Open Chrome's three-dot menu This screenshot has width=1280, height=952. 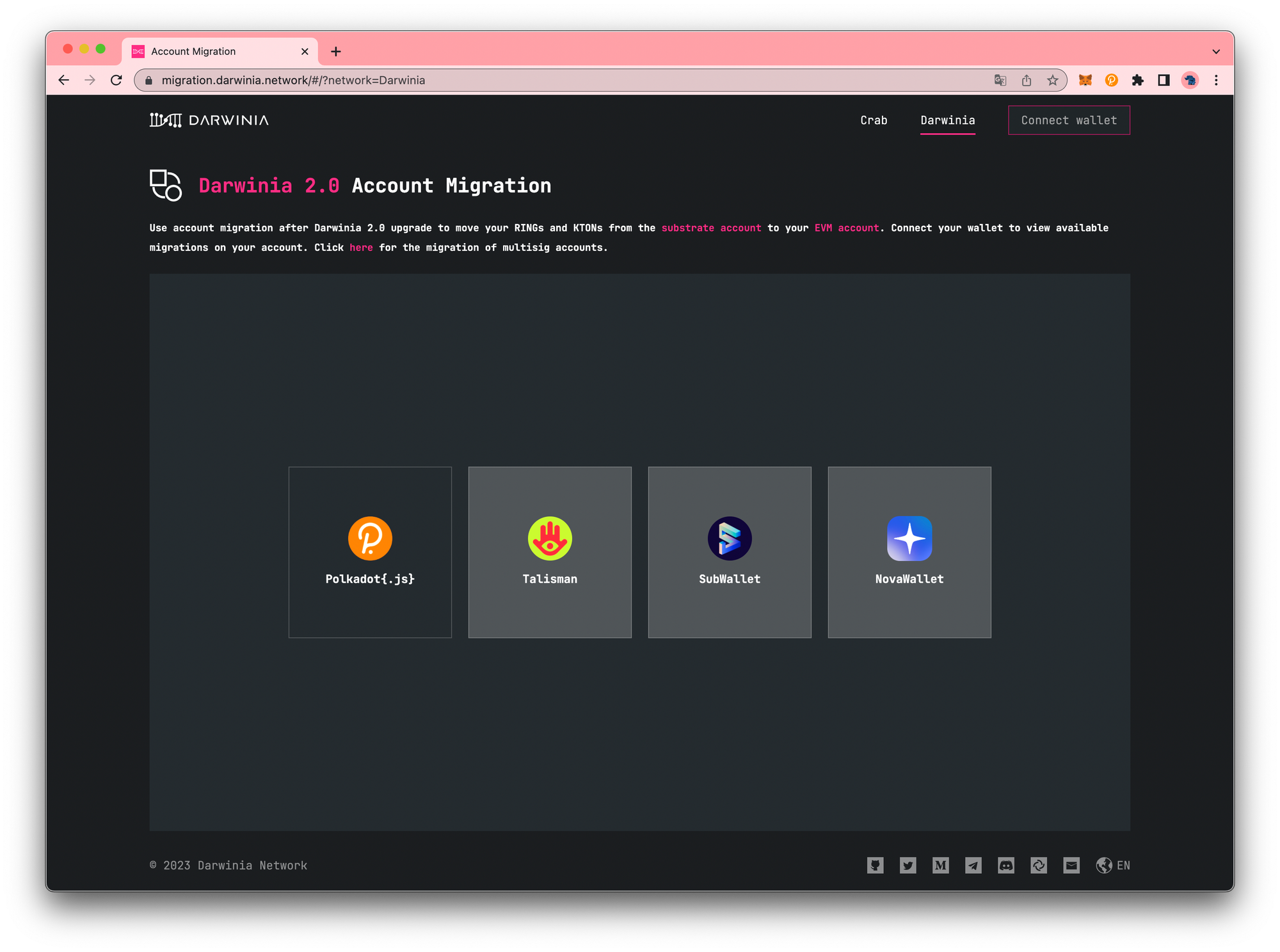point(1216,81)
